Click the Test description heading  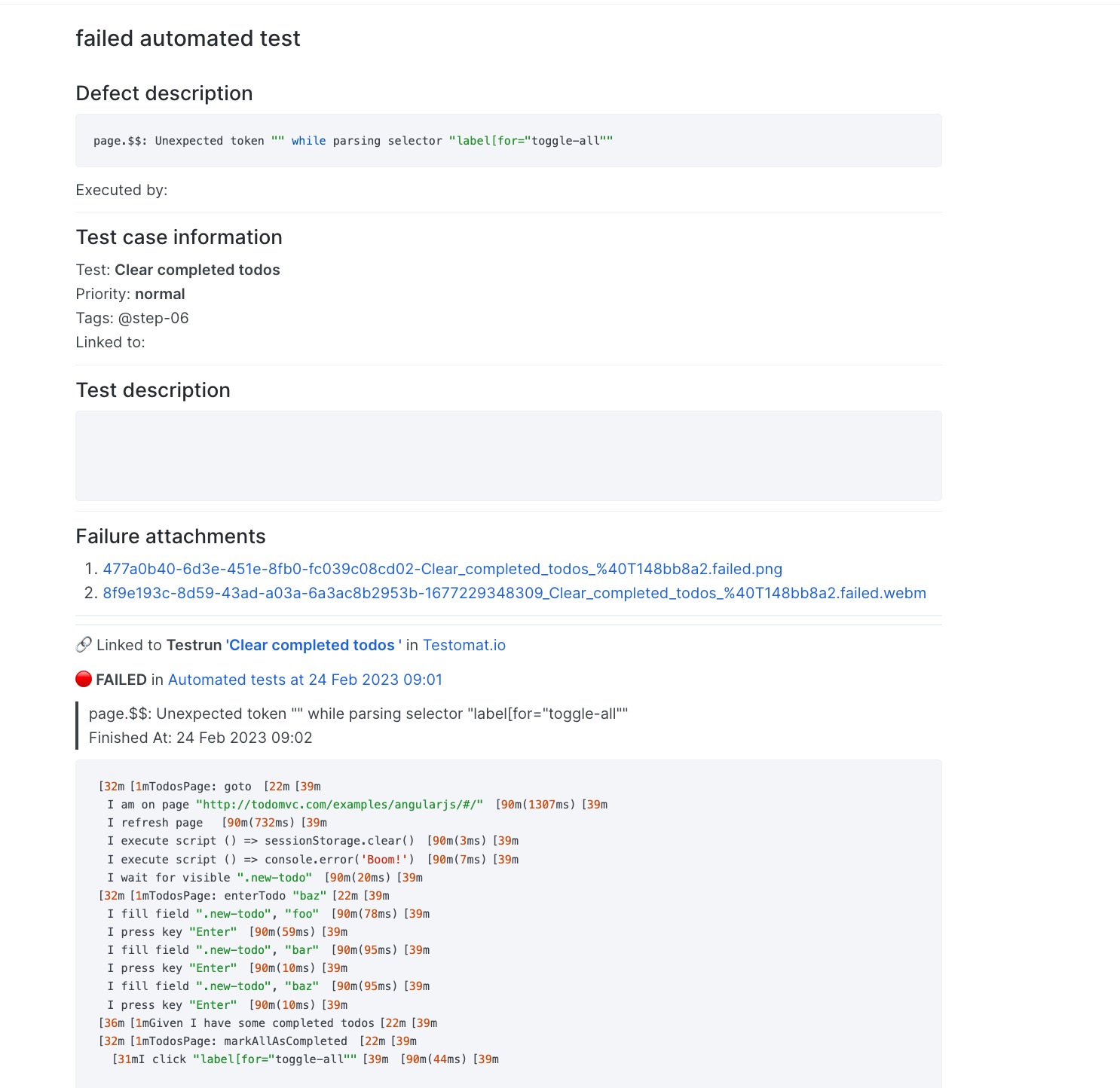point(153,390)
